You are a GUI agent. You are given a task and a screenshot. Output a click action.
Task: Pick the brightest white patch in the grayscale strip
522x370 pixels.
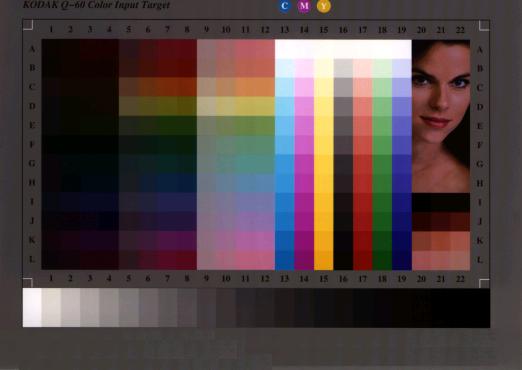pyautogui.click(x=32, y=307)
